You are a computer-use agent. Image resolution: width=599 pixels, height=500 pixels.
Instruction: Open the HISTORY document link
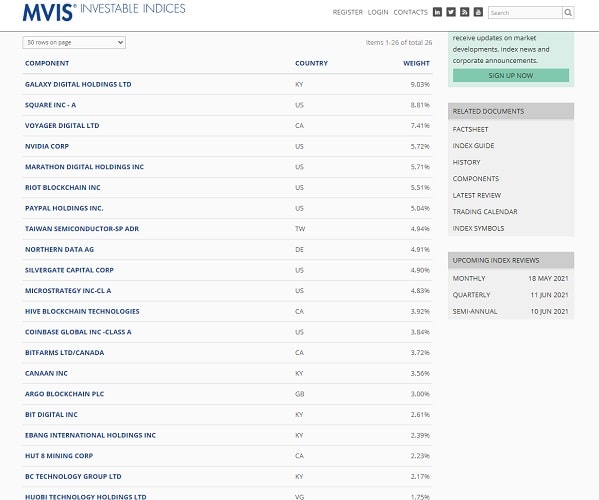pos(466,162)
